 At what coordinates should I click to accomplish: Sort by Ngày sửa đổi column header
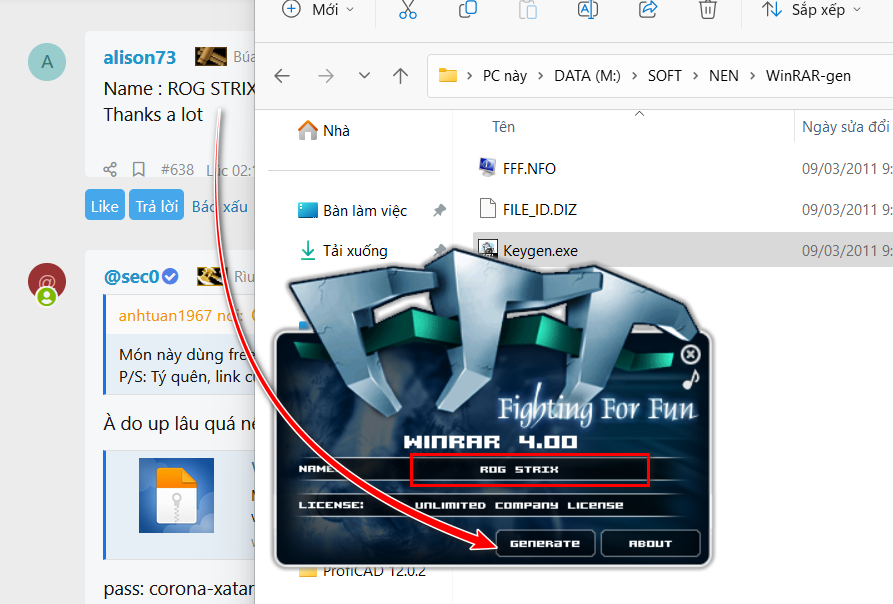tap(845, 127)
